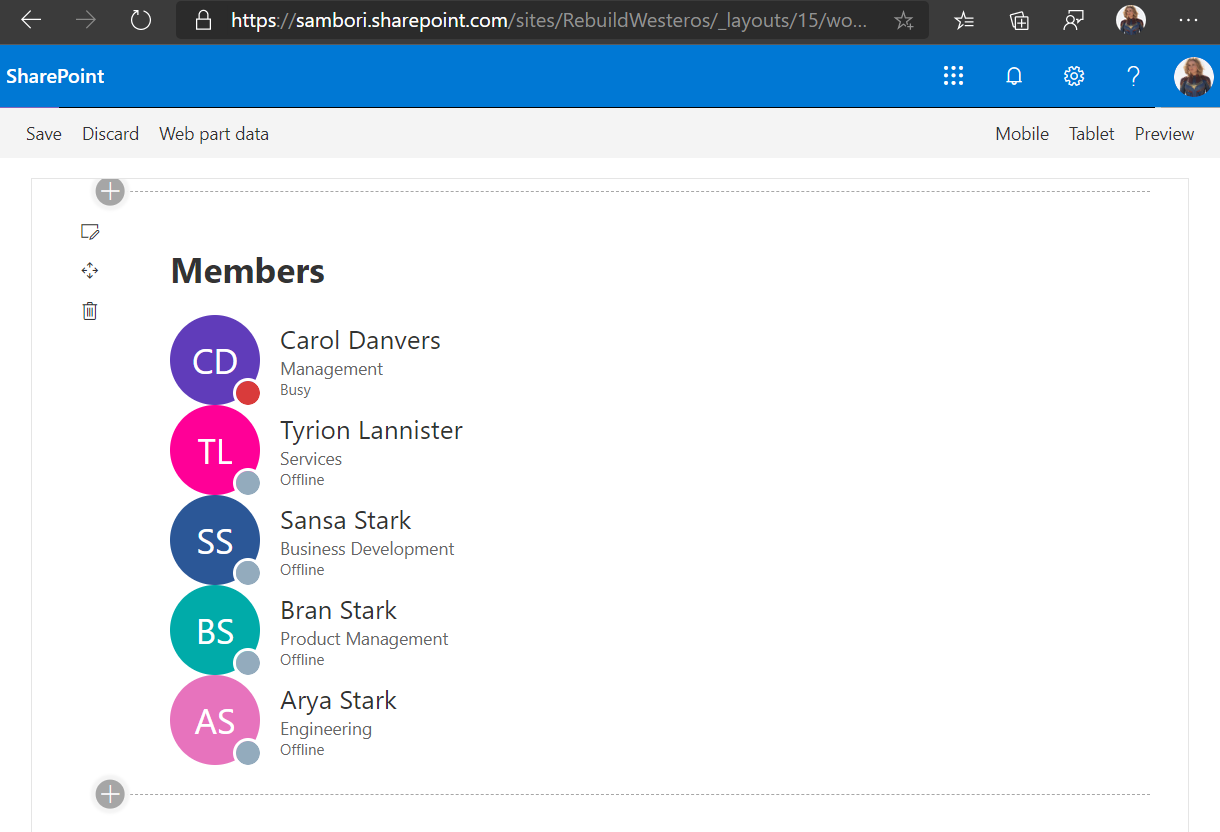This screenshot has width=1220, height=832.
Task: Click the move web part icon
Action: click(90, 271)
